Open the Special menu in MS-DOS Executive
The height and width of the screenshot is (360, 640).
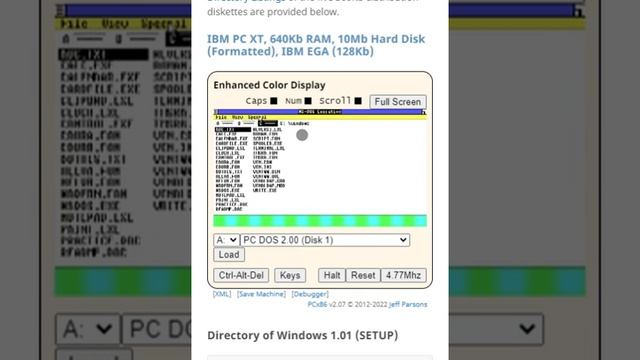pyautogui.click(x=257, y=118)
